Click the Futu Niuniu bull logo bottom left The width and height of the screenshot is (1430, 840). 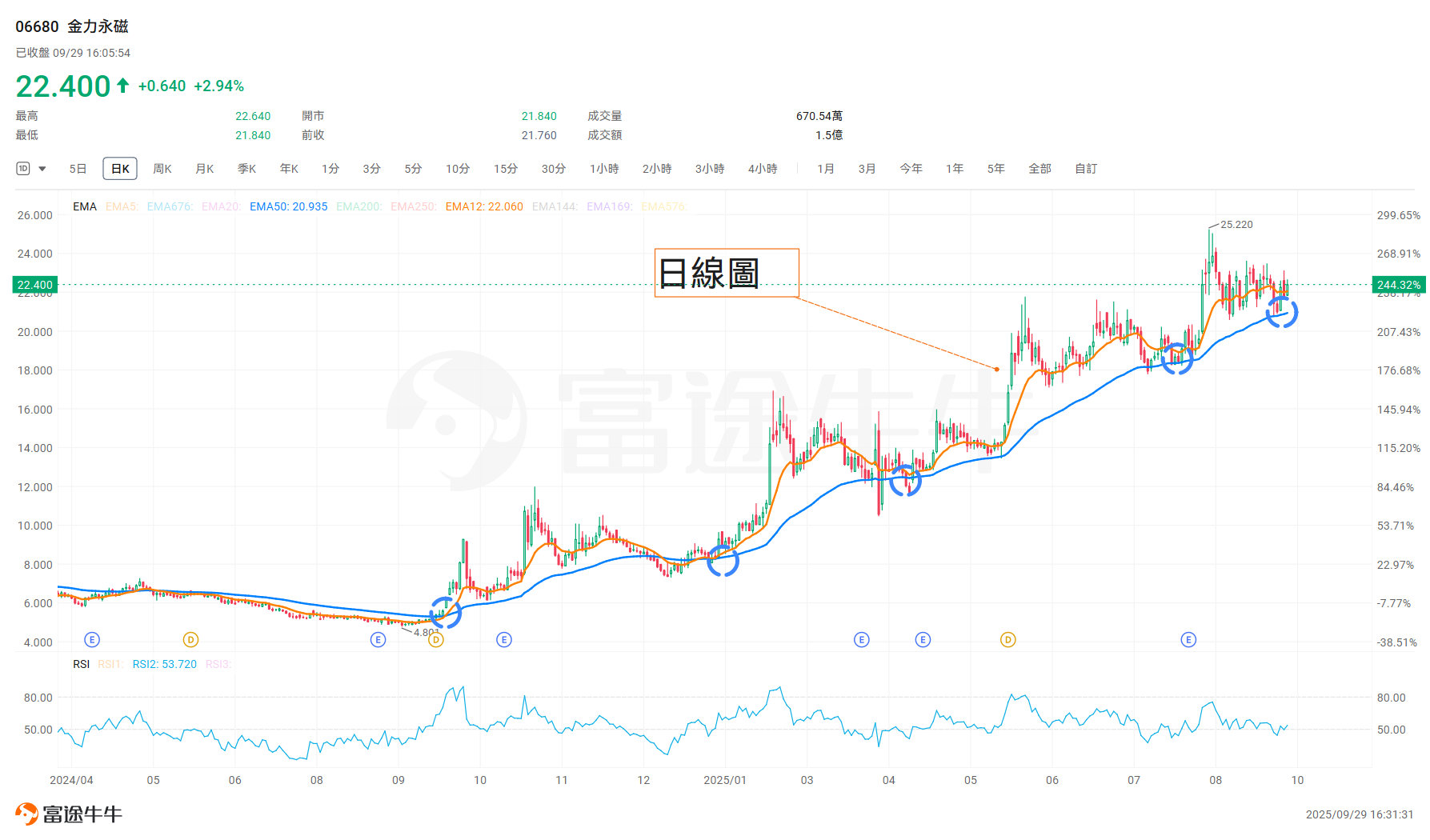click(26, 814)
